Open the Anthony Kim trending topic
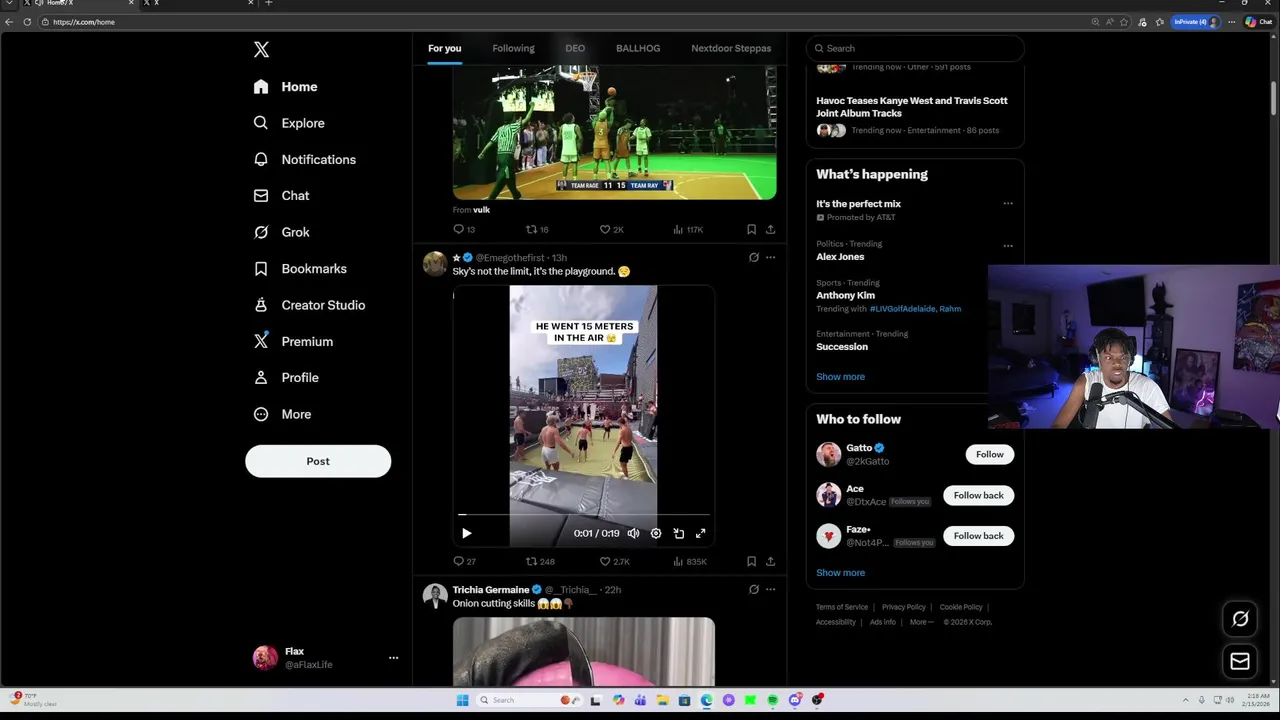Image resolution: width=1280 pixels, height=720 pixels. 845,295
